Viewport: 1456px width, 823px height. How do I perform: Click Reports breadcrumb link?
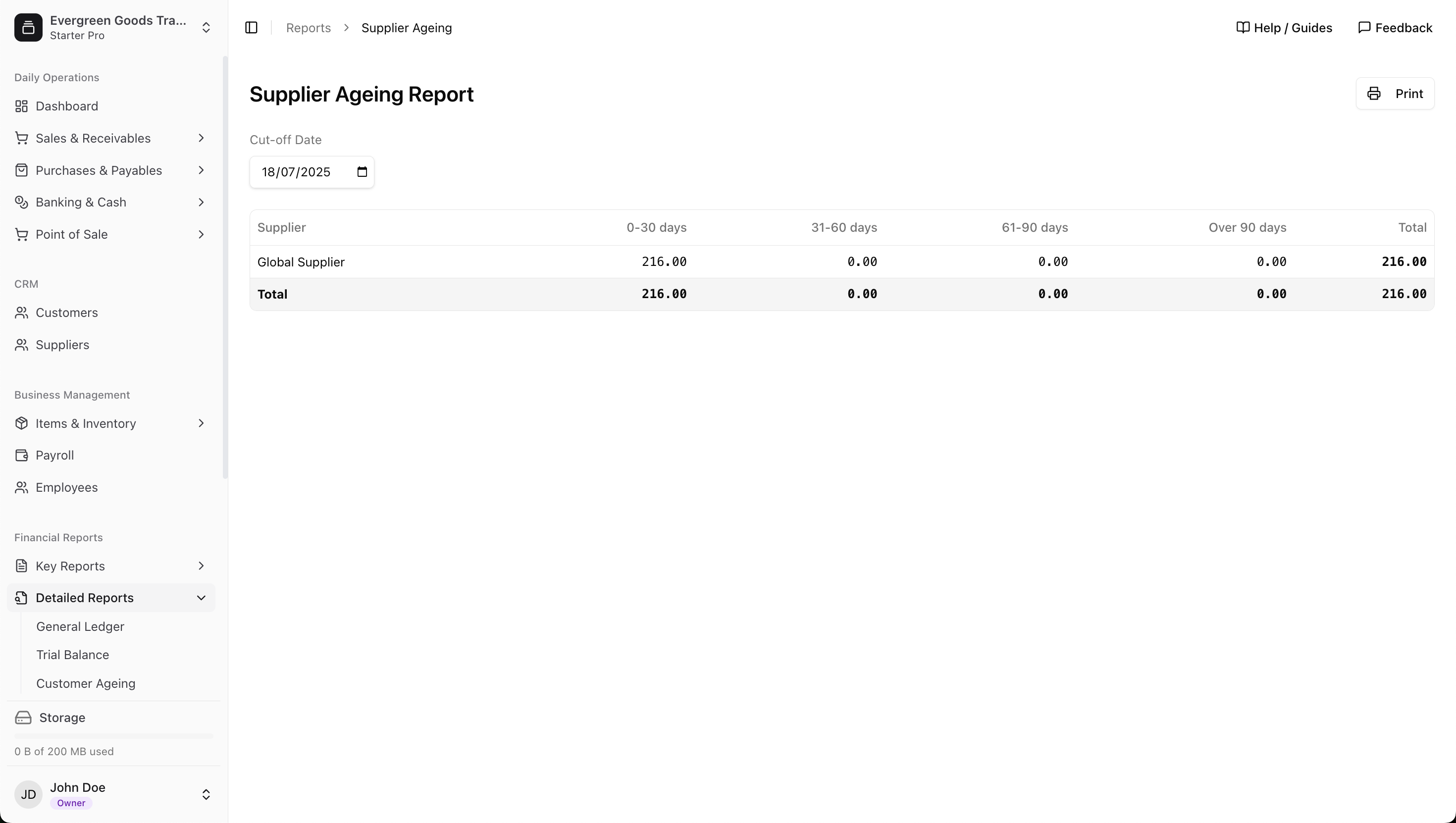pos(309,28)
